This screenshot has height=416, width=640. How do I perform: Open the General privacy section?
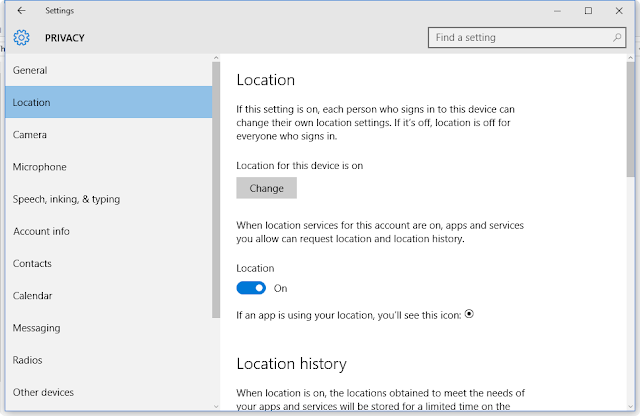point(30,71)
